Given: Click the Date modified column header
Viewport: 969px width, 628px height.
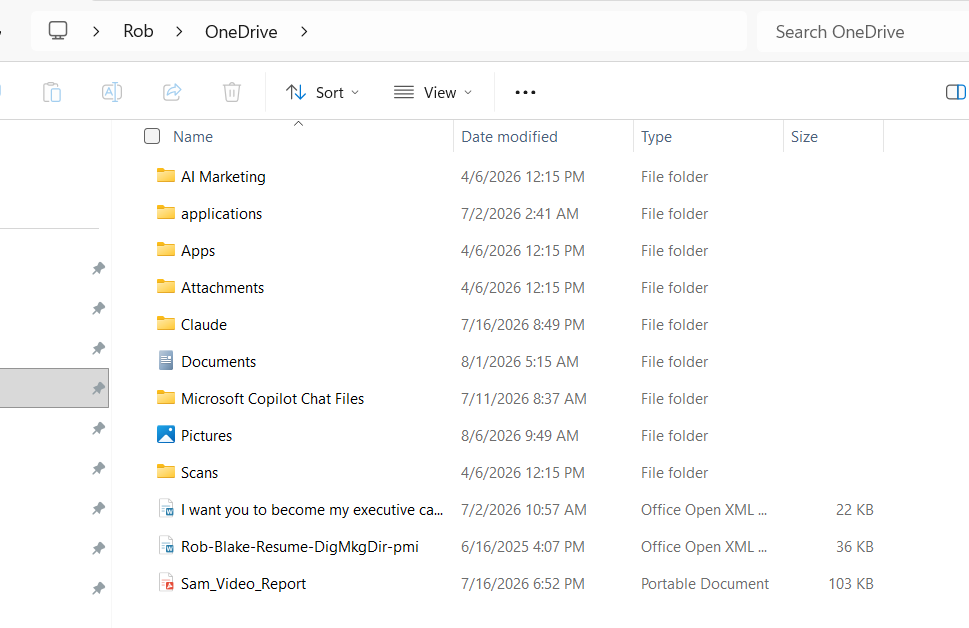Looking at the screenshot, I should coord(509,137).
